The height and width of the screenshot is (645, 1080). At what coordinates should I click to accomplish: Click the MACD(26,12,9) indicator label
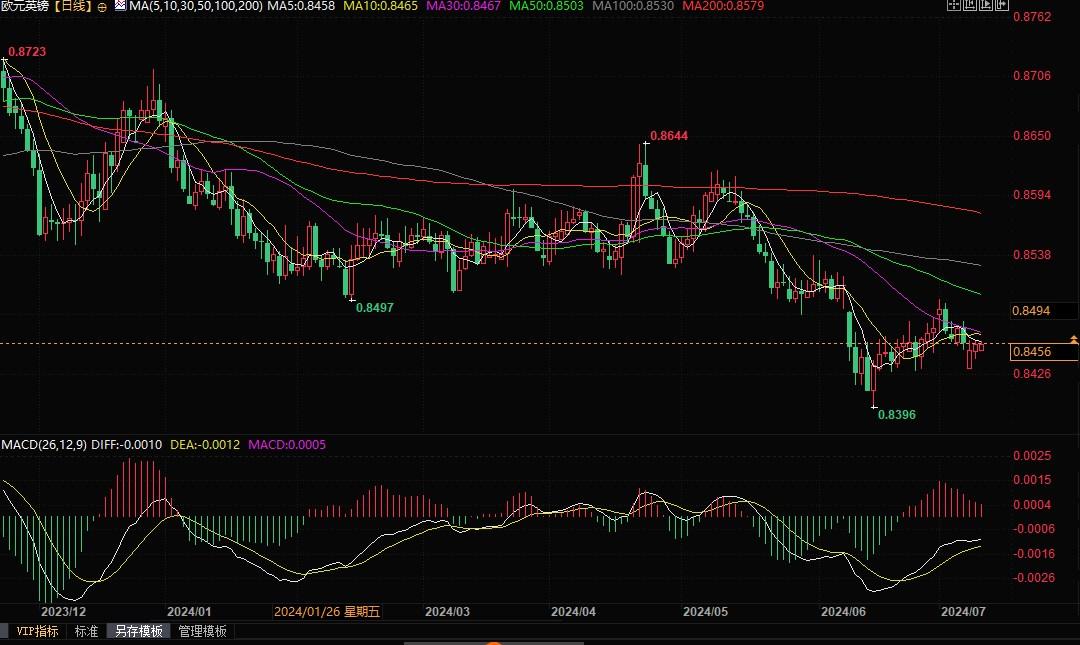pos(43,444)
